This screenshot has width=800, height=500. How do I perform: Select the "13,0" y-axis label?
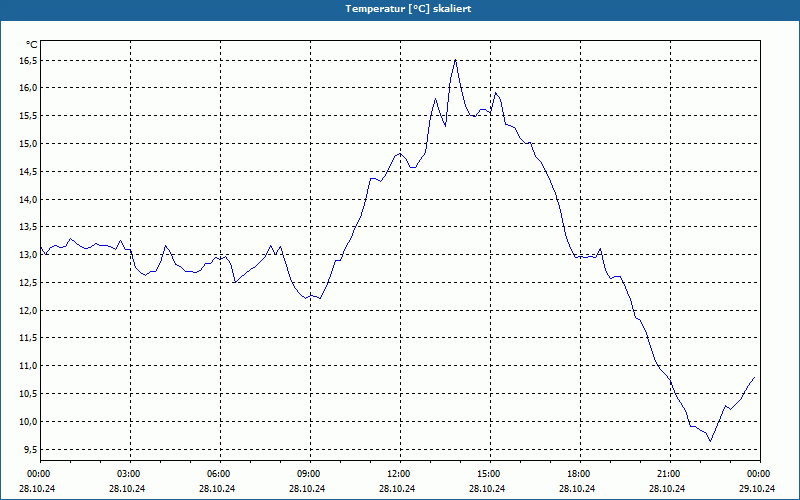pyautogui.click(x=29, y=255)
